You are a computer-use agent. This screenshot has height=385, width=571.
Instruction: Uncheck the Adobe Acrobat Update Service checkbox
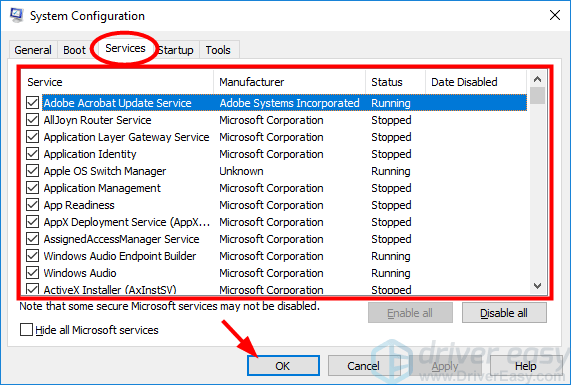coord(32,102)
